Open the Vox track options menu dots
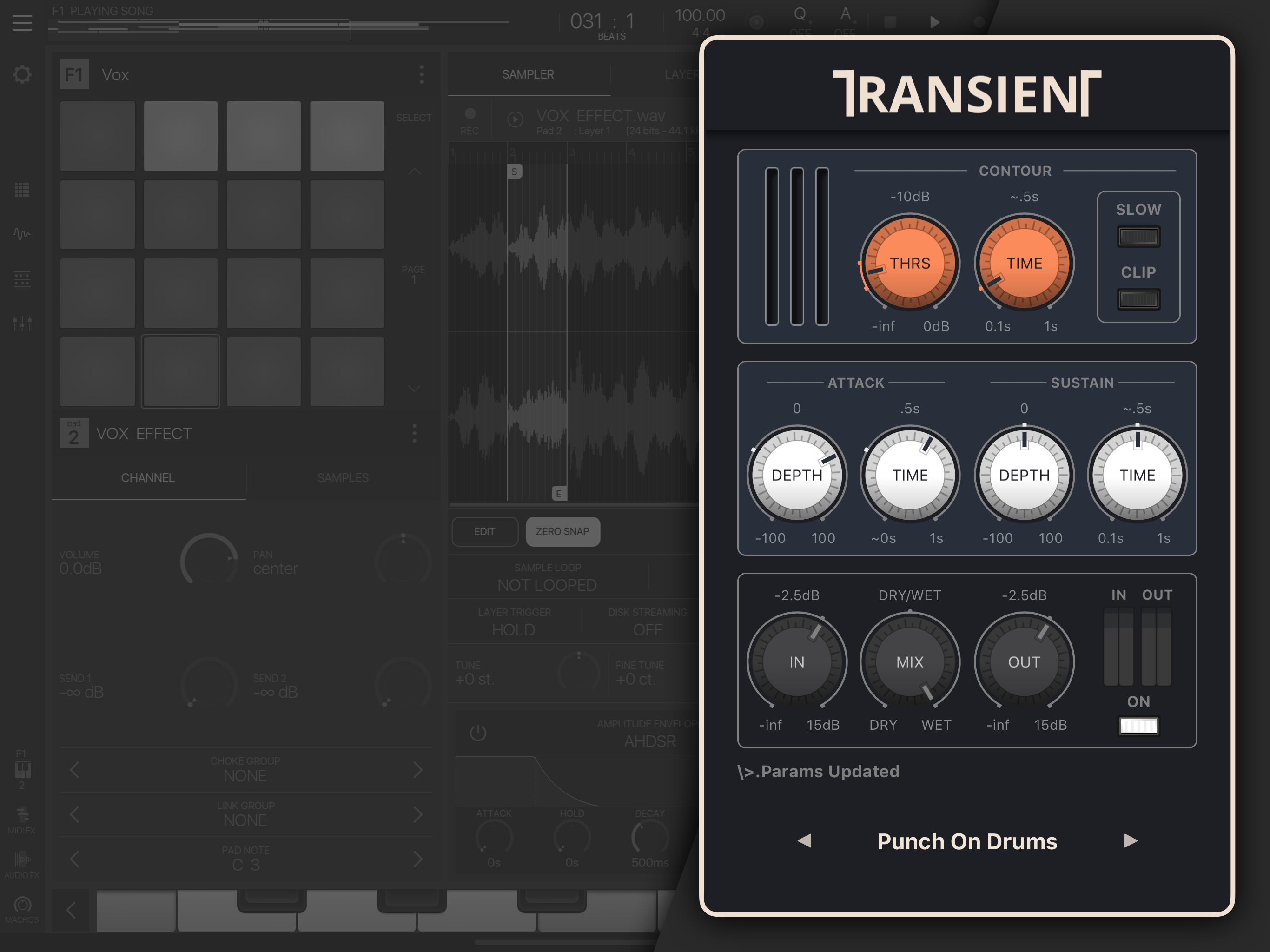The image size is (1270, 952). pos(422,74)
